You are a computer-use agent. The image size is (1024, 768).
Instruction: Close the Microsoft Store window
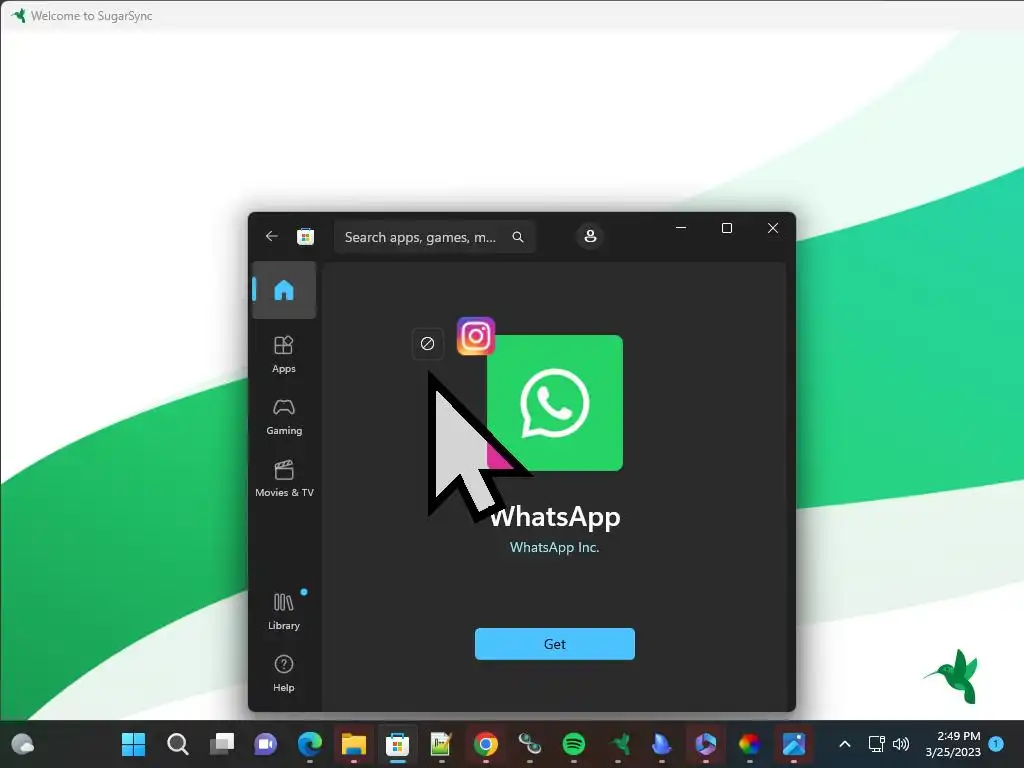773,228
